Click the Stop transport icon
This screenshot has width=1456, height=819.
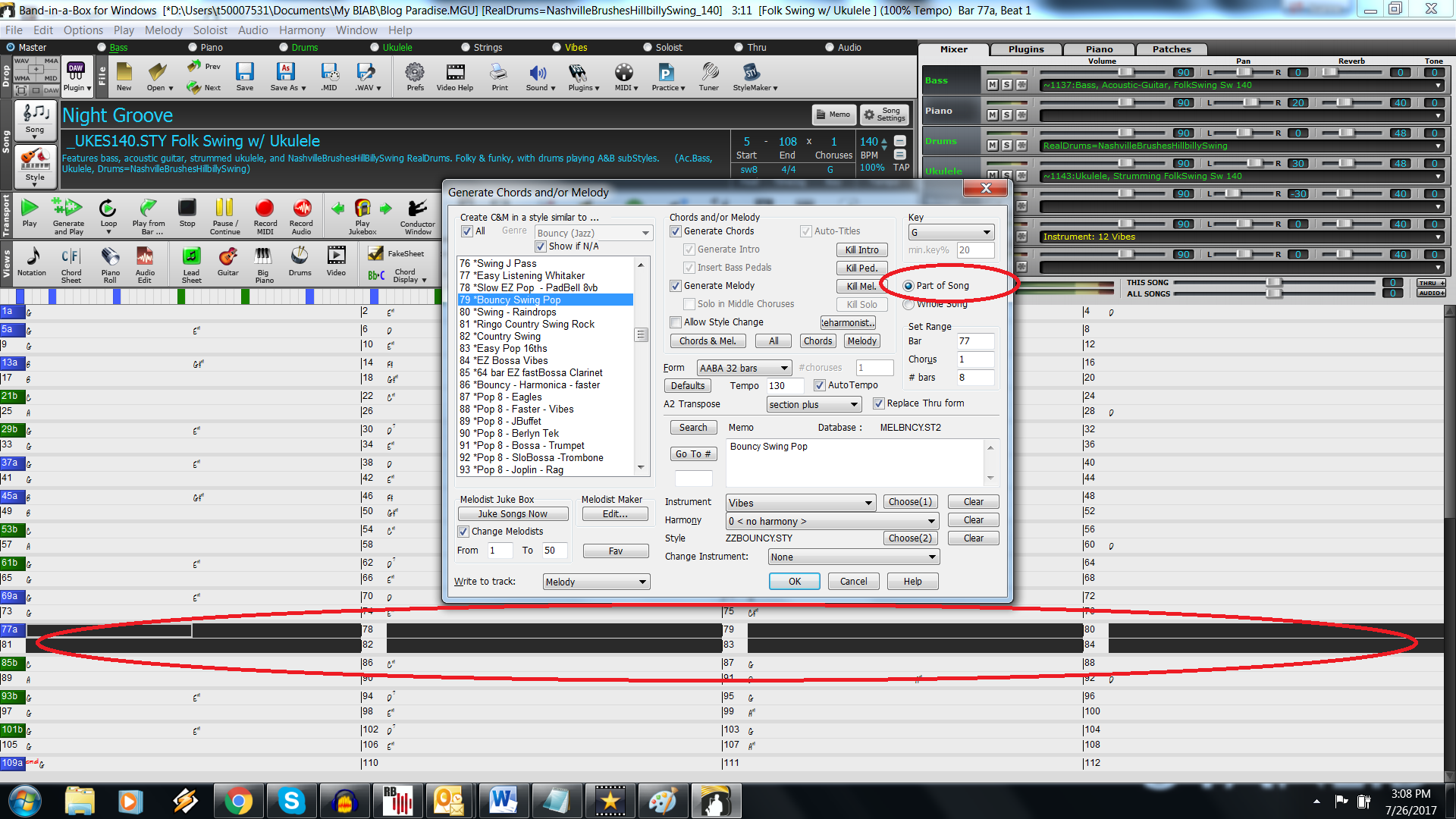[187, 212]
